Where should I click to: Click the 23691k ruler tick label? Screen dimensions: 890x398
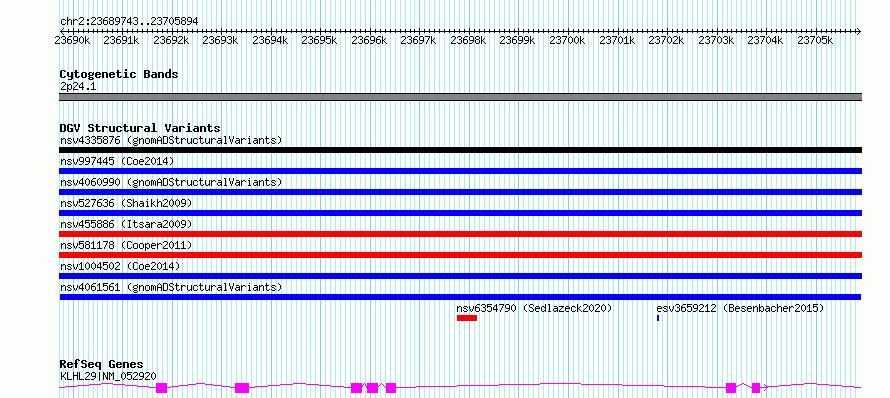(121, 40)
